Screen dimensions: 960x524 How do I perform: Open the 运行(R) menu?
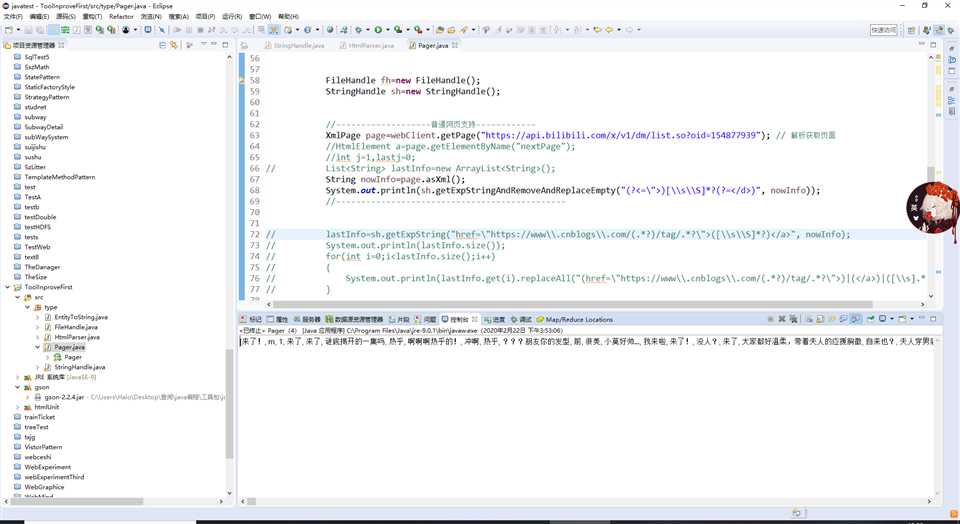click(231, 17)
